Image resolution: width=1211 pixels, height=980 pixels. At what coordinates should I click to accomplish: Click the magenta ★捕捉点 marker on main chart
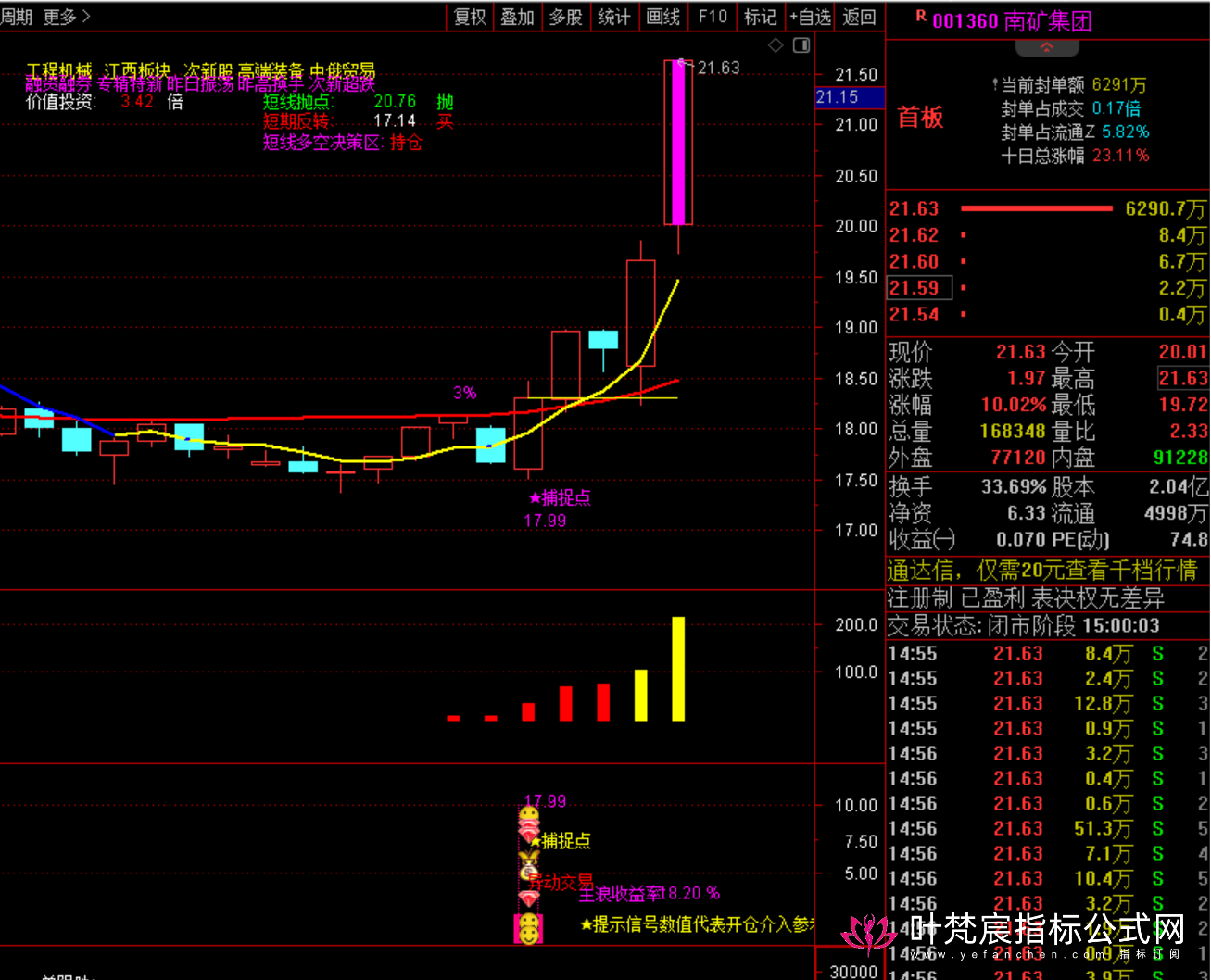(560, 497)
